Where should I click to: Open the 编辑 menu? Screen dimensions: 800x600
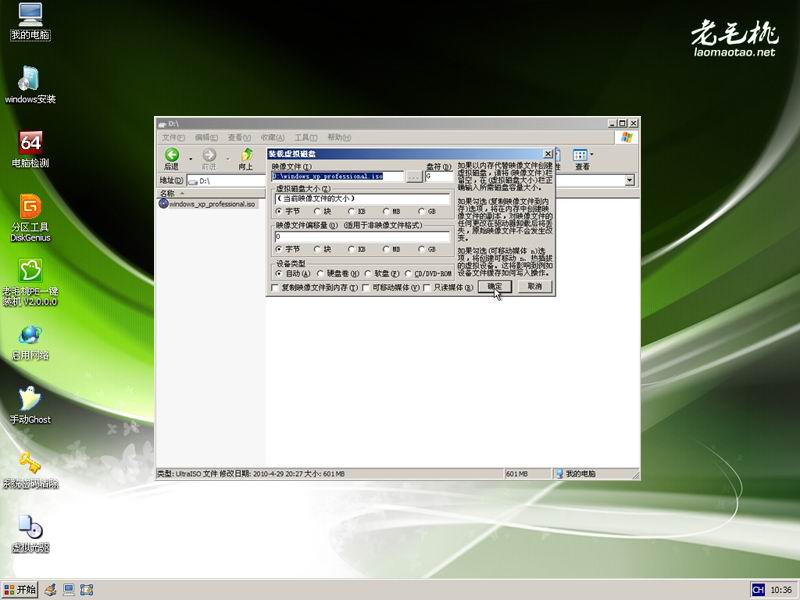[x=206, y=137]
